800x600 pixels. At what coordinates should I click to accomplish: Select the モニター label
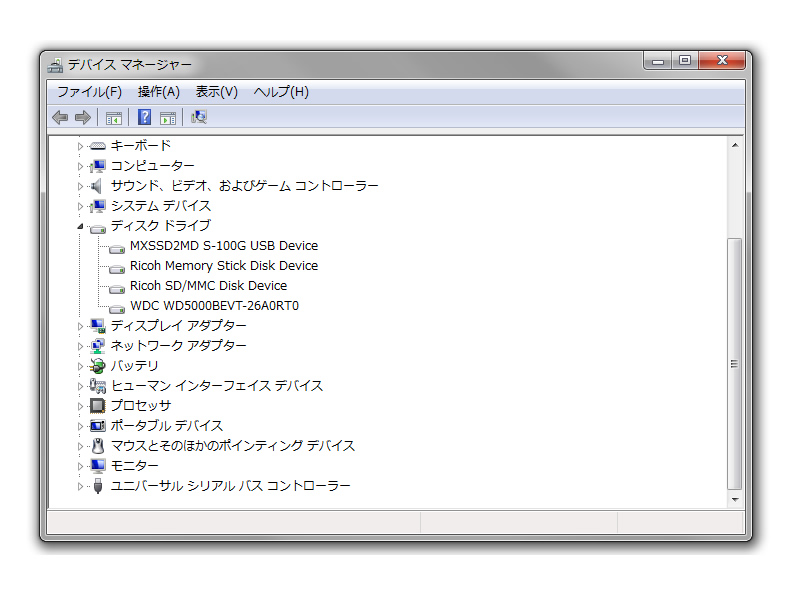click(135, 465)
